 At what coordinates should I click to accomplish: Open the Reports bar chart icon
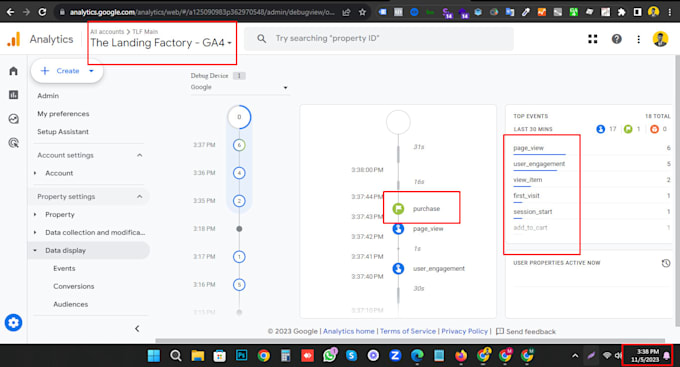pyautogui.click(x=13, y=95)
